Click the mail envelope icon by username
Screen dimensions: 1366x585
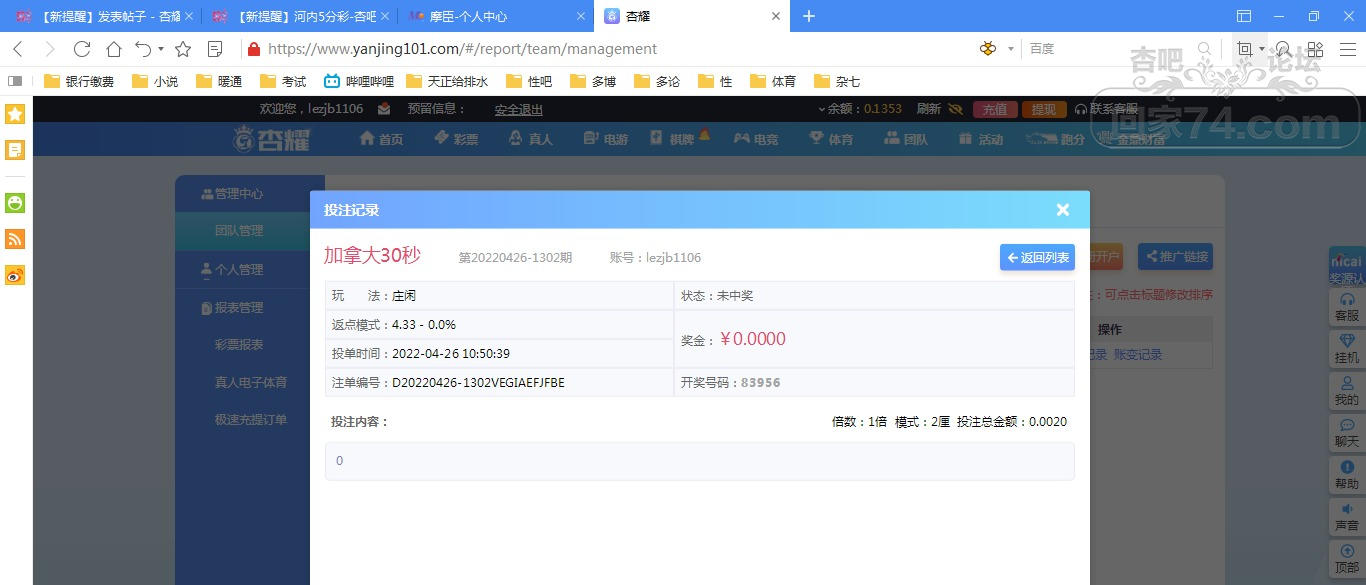pos(384,109)
